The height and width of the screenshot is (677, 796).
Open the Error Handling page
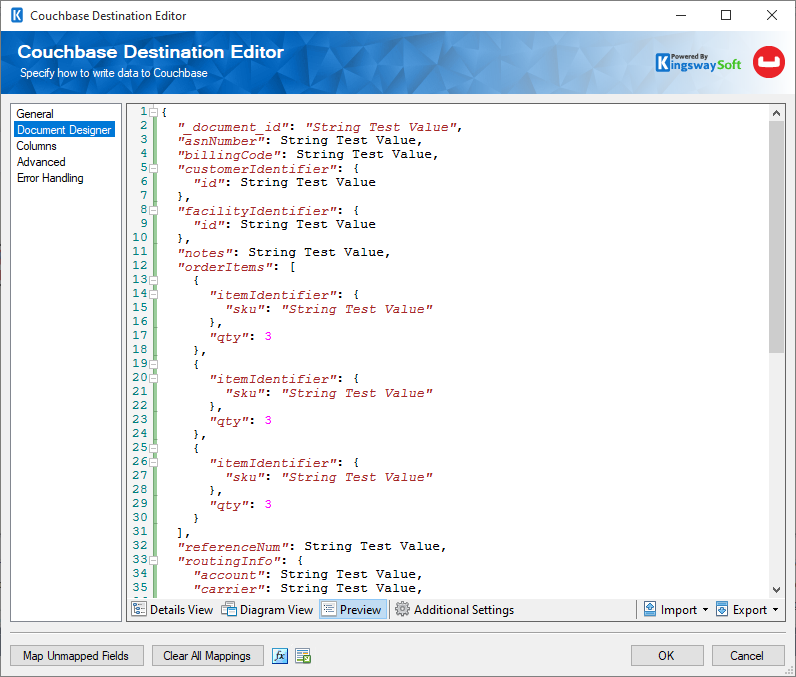pos(50,178)
